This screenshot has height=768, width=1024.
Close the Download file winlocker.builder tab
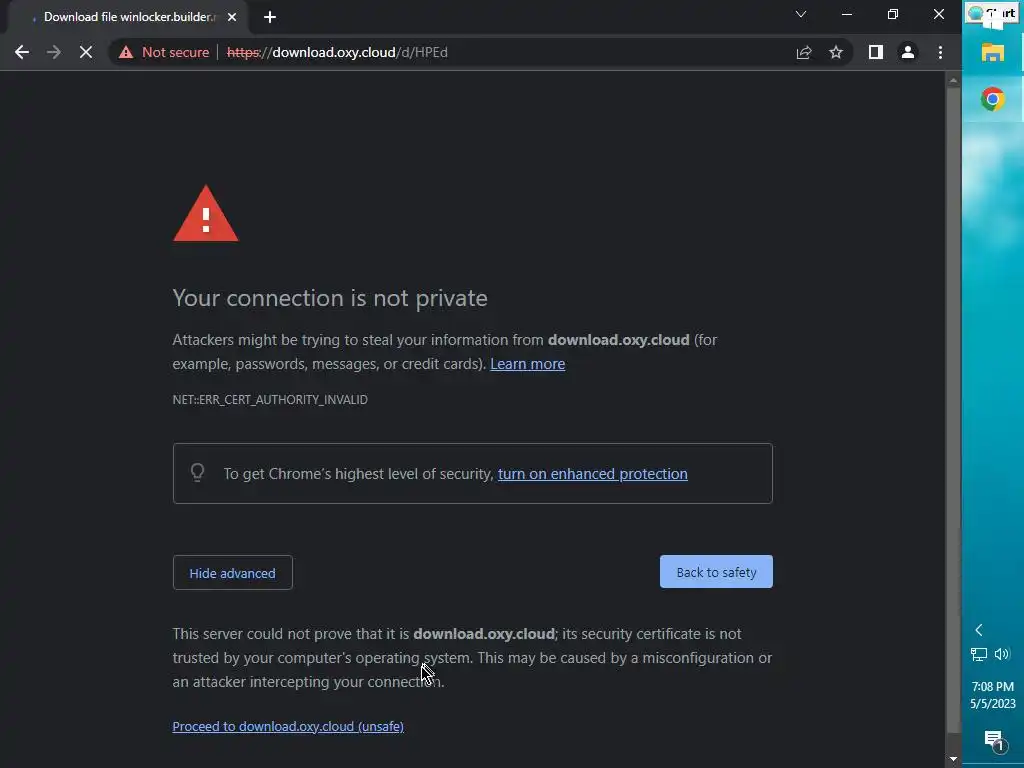click(x=232, y=17)
